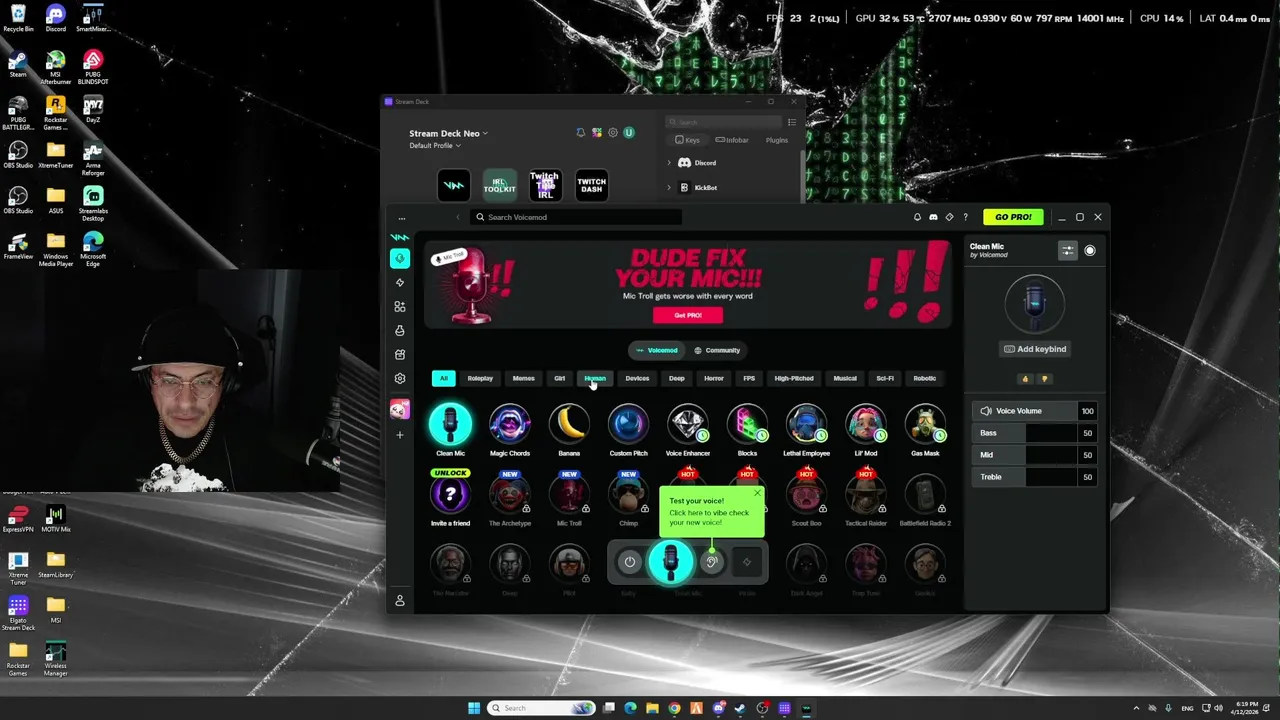Select the Clean Mic voice

click(450, 424)
